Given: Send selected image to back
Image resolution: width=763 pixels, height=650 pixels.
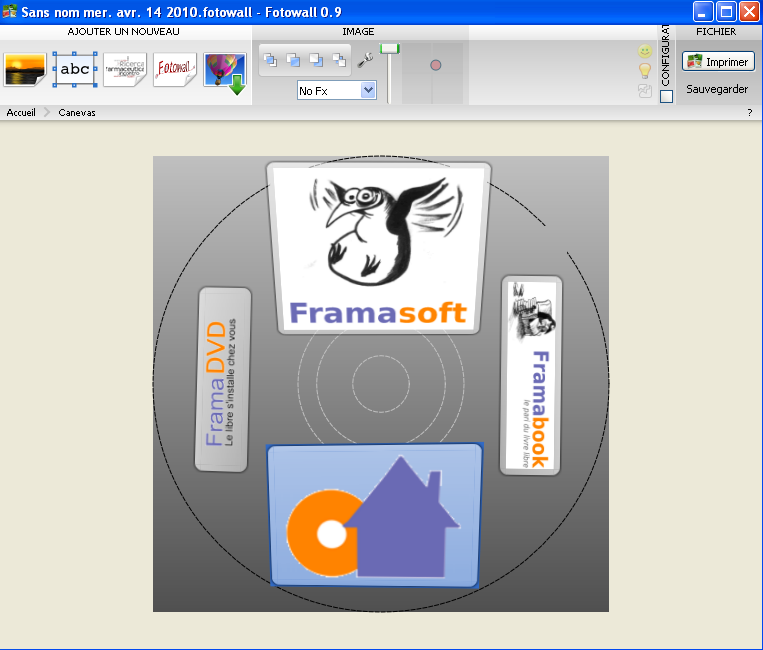Looking at the screenshot, I should coord(339,60).
